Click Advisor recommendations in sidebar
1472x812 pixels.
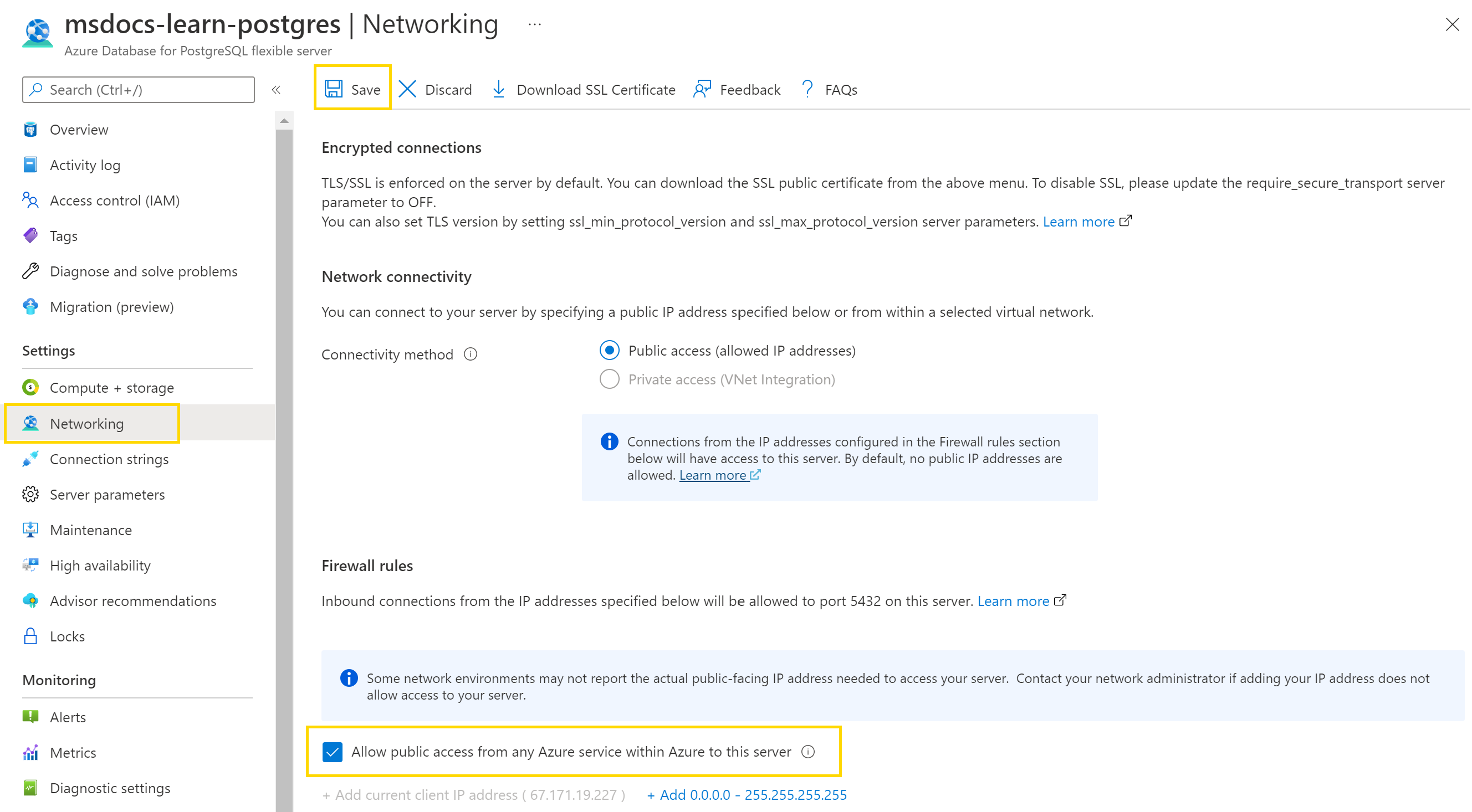click(x=133, y=600)
